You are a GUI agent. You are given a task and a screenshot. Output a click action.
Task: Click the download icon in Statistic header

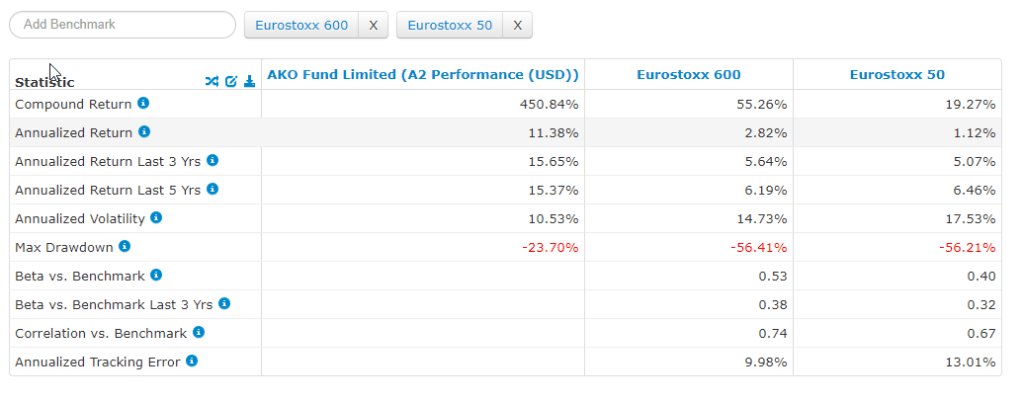(x=249, y=81)
